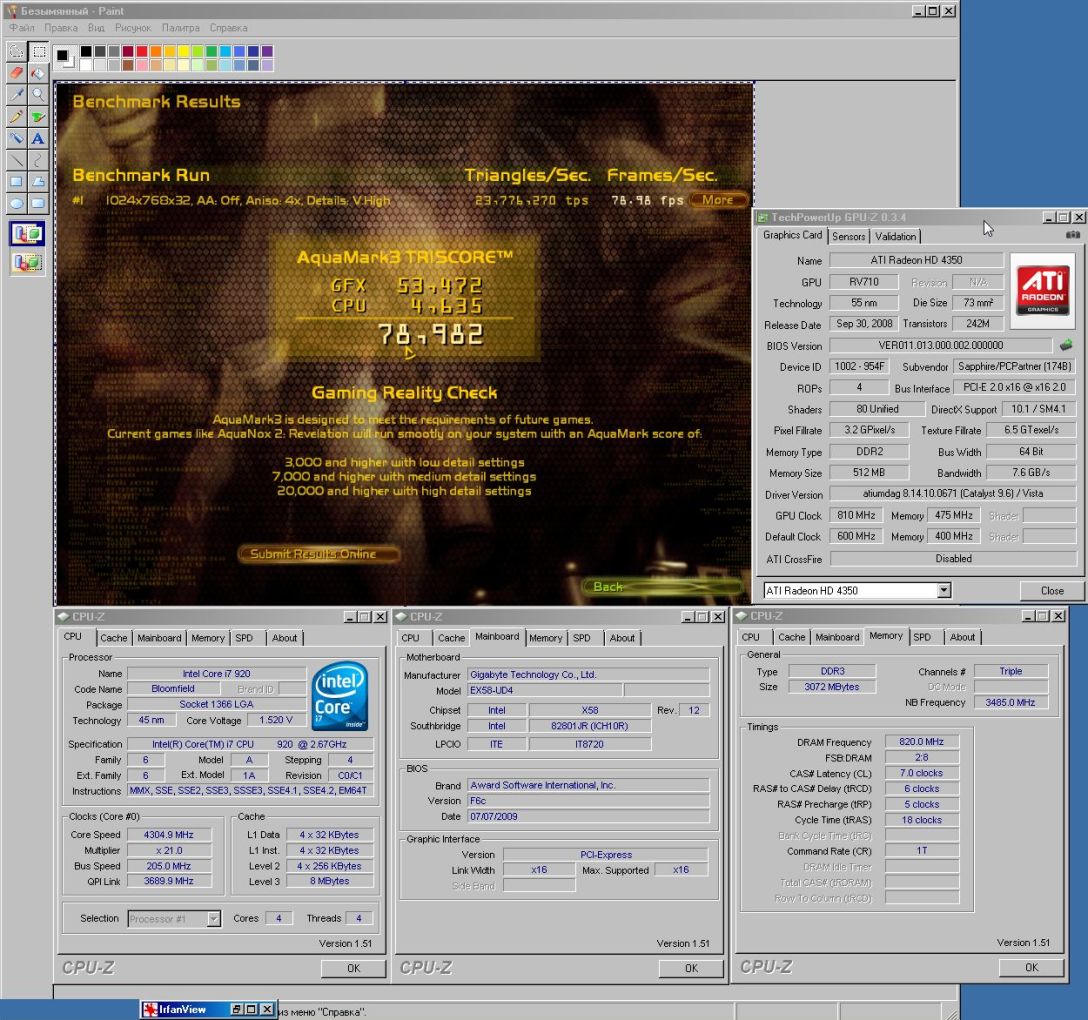Click the GPU-Z screenshot camera icon
This screenshot has width=1088, height=1020.
click(x=1073, y=235)
